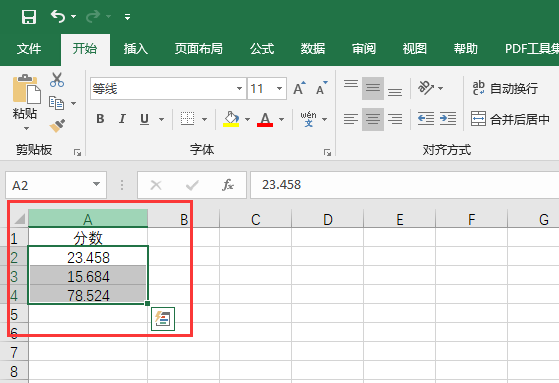Increase the font size
The image size is (559, 383).
pos(299,88)
